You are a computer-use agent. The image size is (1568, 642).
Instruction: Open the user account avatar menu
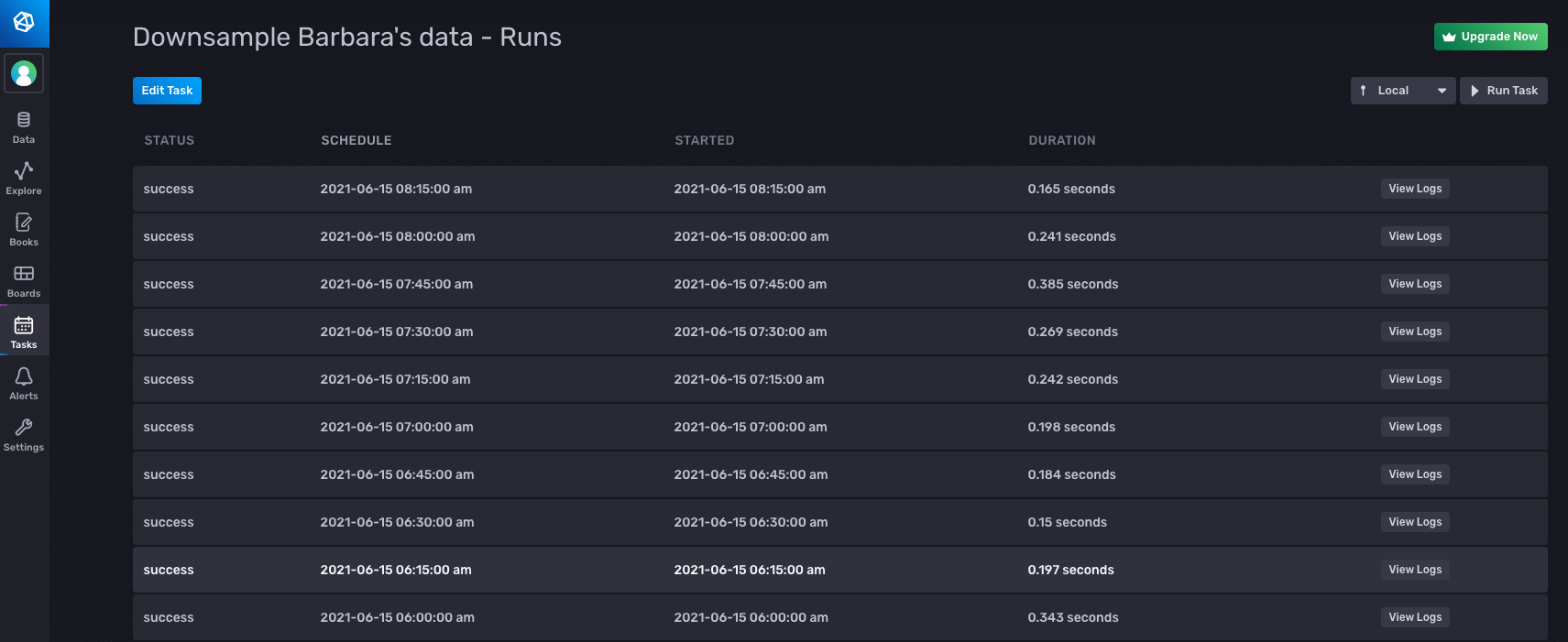tap(24, 73)
